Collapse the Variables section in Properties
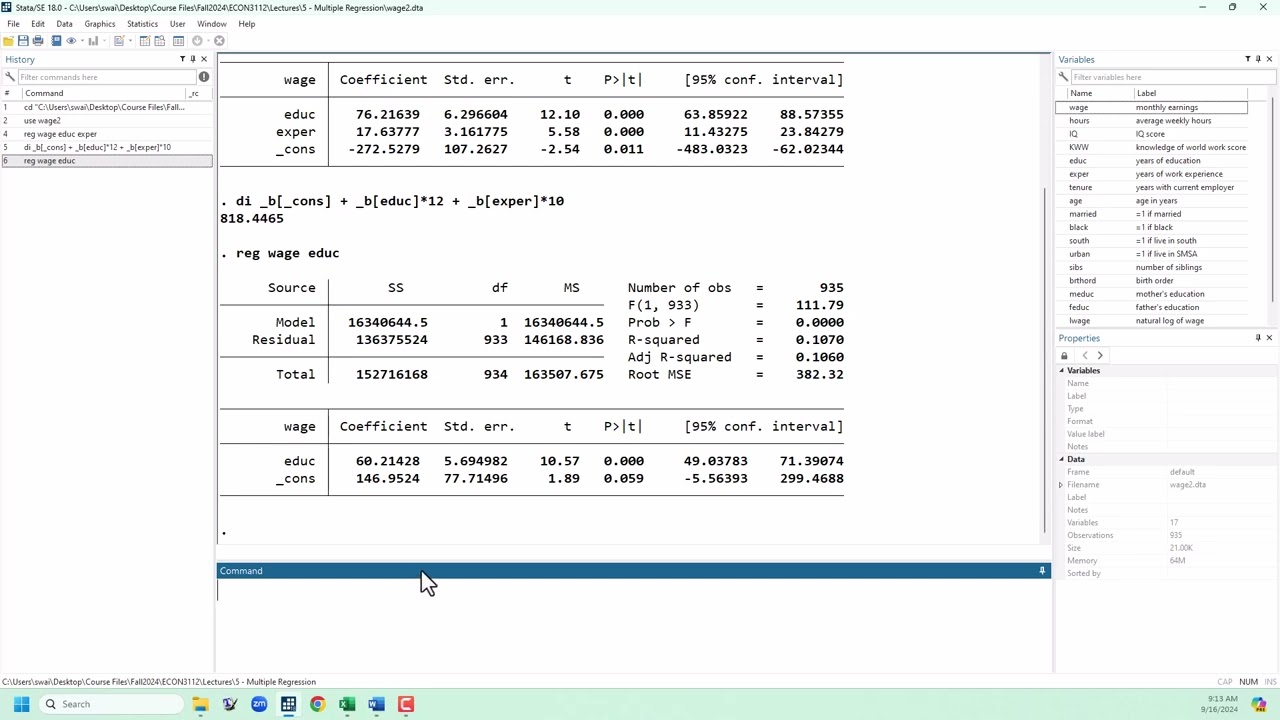The height and width of the screenshot is (720, 1280). 1062,371
